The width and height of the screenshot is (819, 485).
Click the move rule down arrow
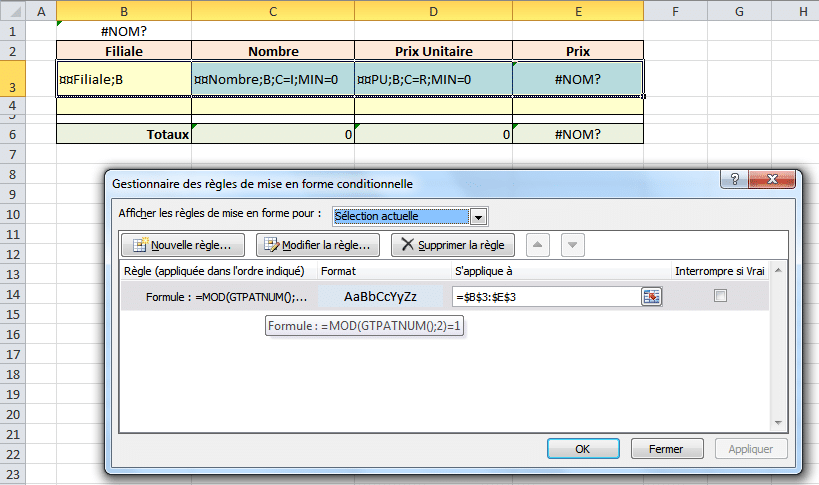coord(572,245)
